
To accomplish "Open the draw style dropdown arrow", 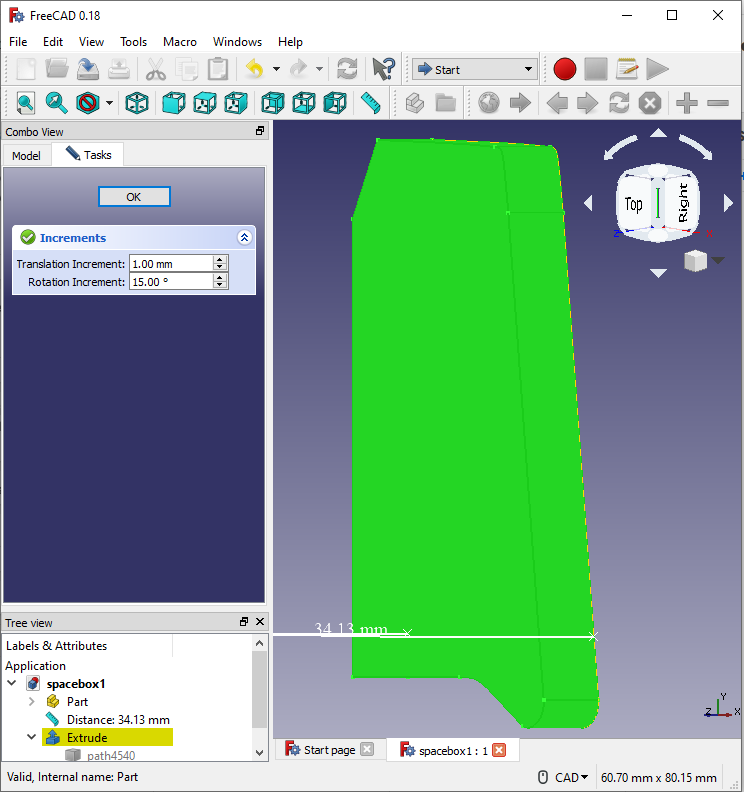I will [x=110, y=104].
